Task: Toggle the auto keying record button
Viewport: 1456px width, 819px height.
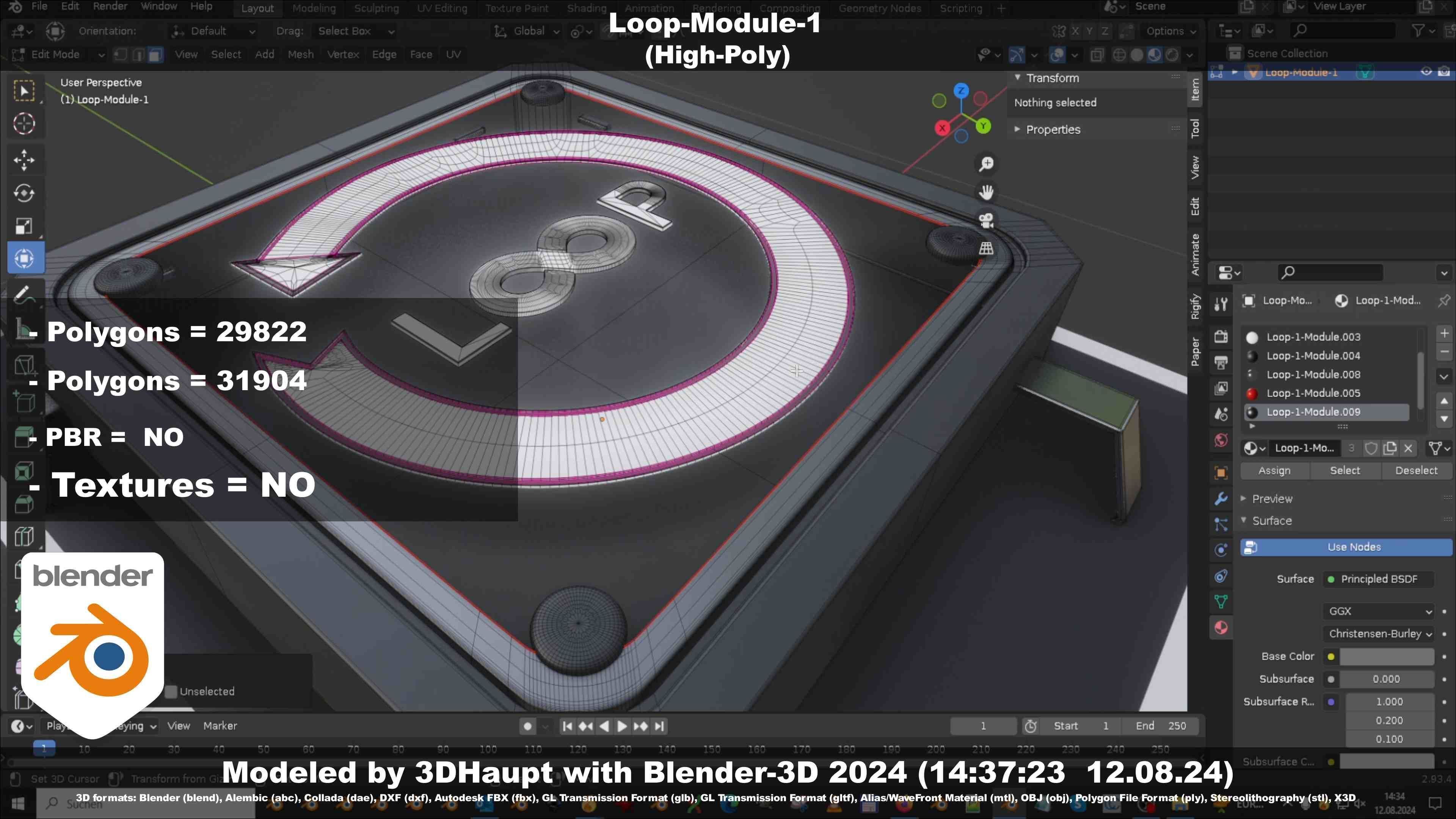Action: coord(527,726)
